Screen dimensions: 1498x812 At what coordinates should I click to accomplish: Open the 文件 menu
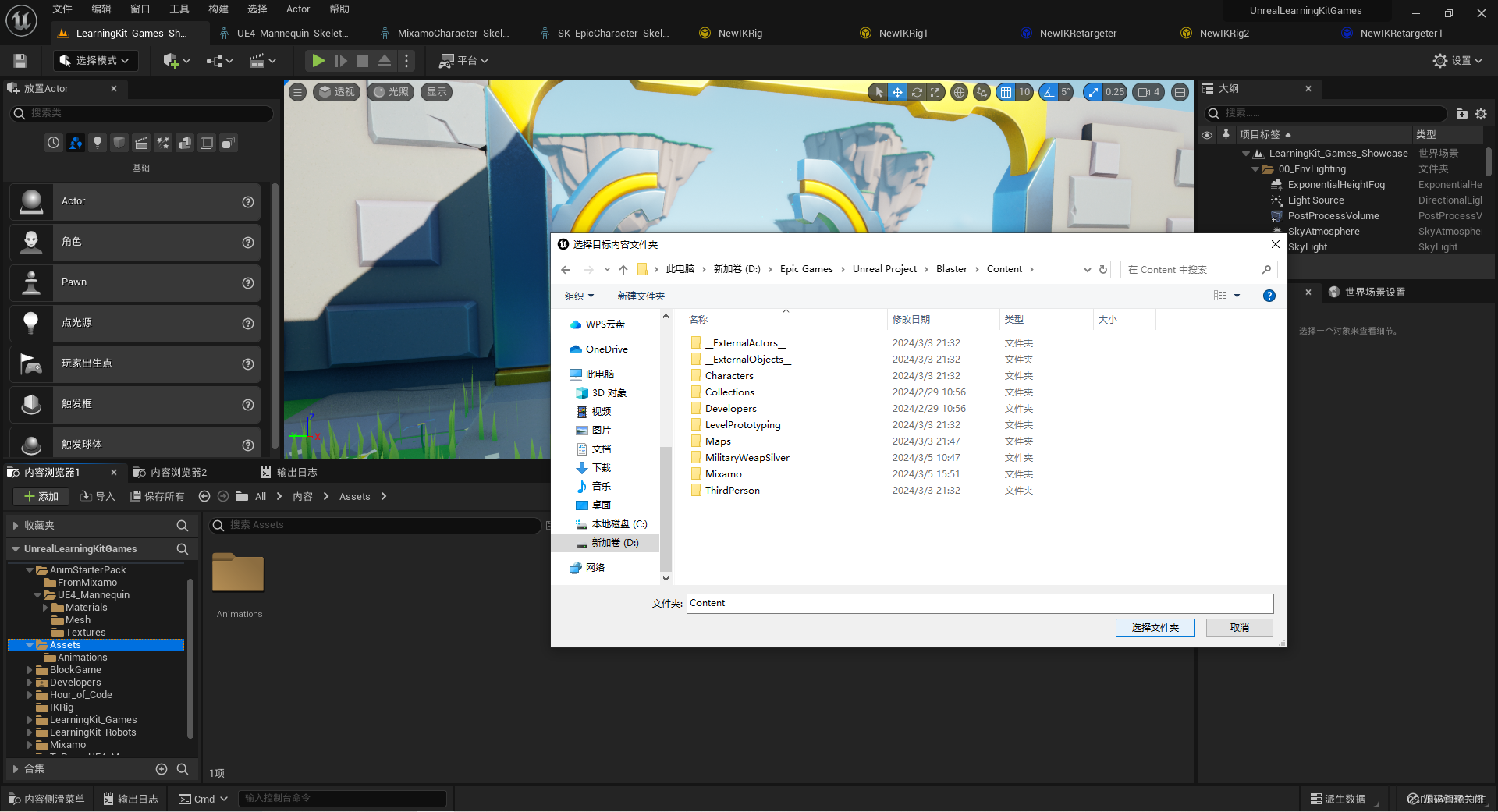tap(62, 9)
